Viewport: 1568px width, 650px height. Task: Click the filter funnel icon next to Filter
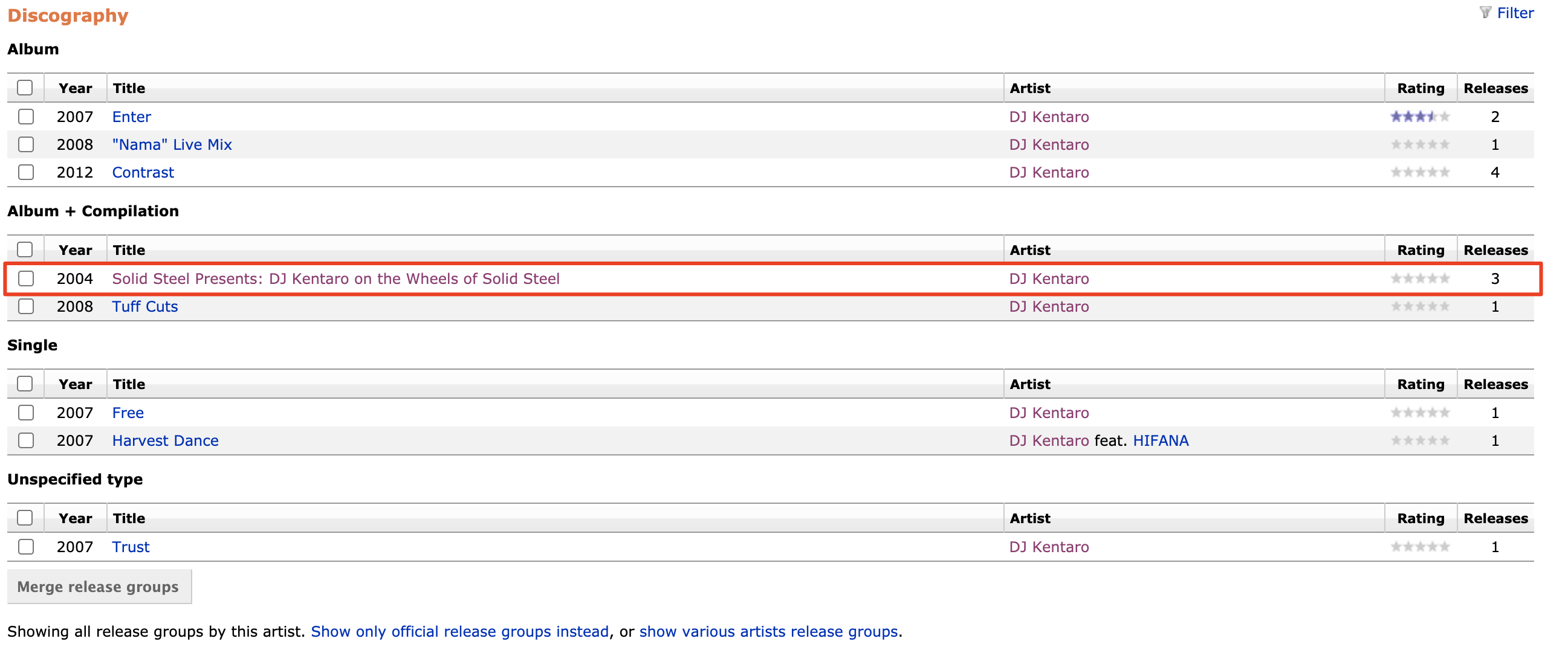pyautogui.click(x=1485, y=12)
